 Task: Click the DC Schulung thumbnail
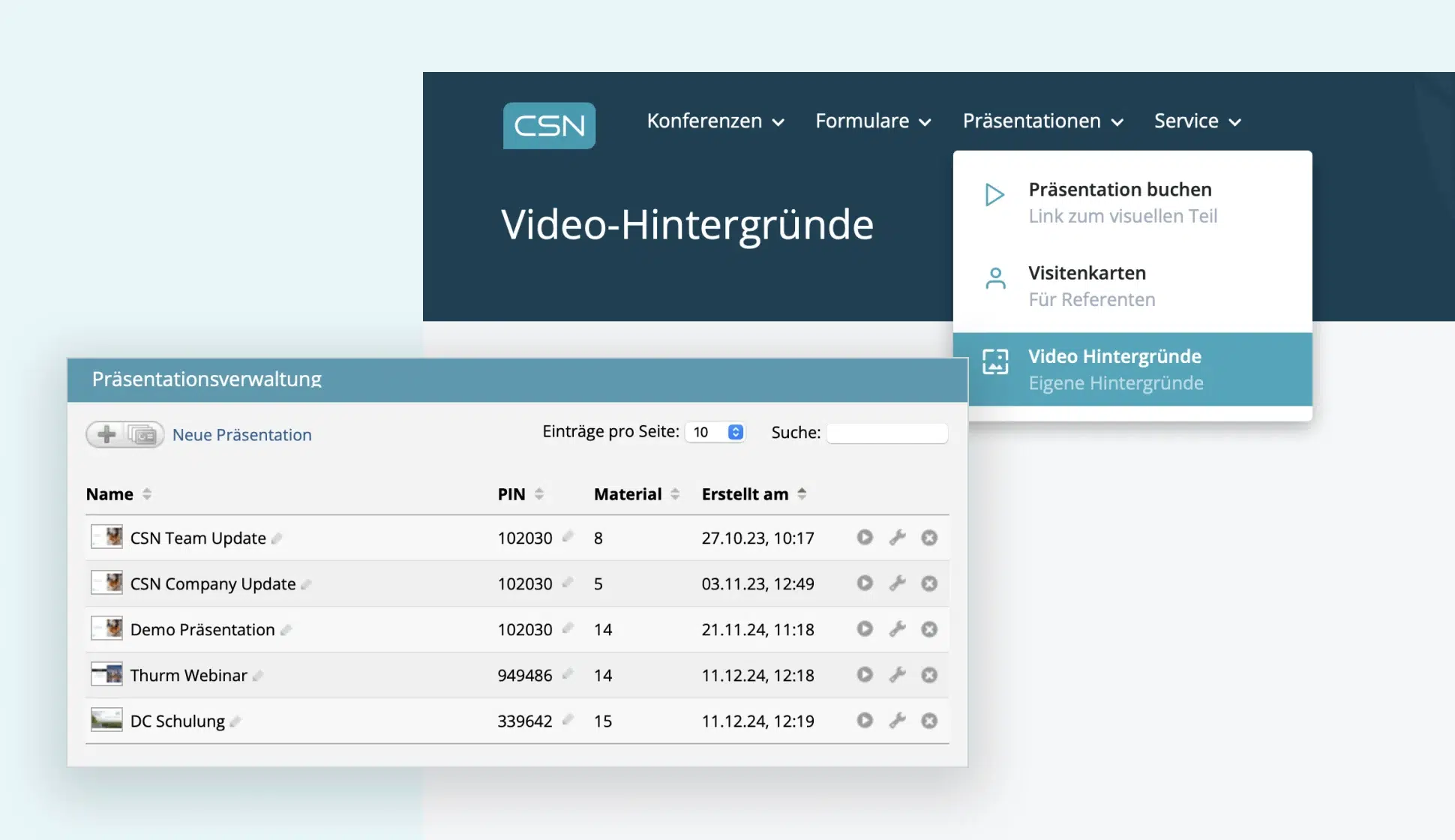106,720
